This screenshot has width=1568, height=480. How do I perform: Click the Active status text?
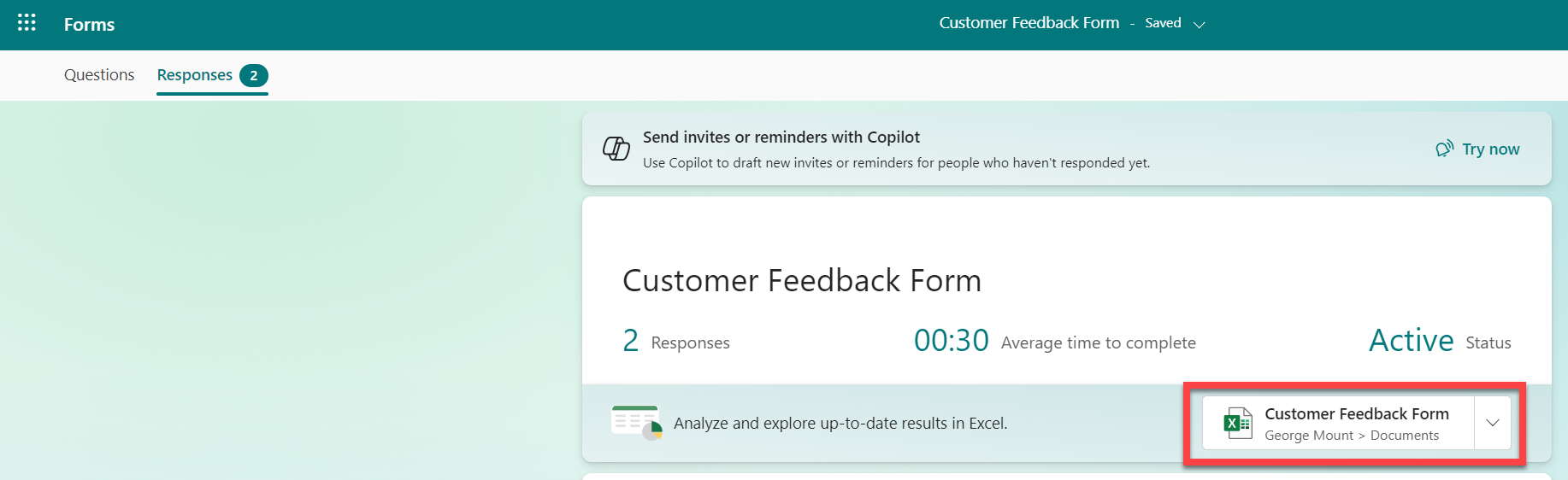coord(1411,341)
